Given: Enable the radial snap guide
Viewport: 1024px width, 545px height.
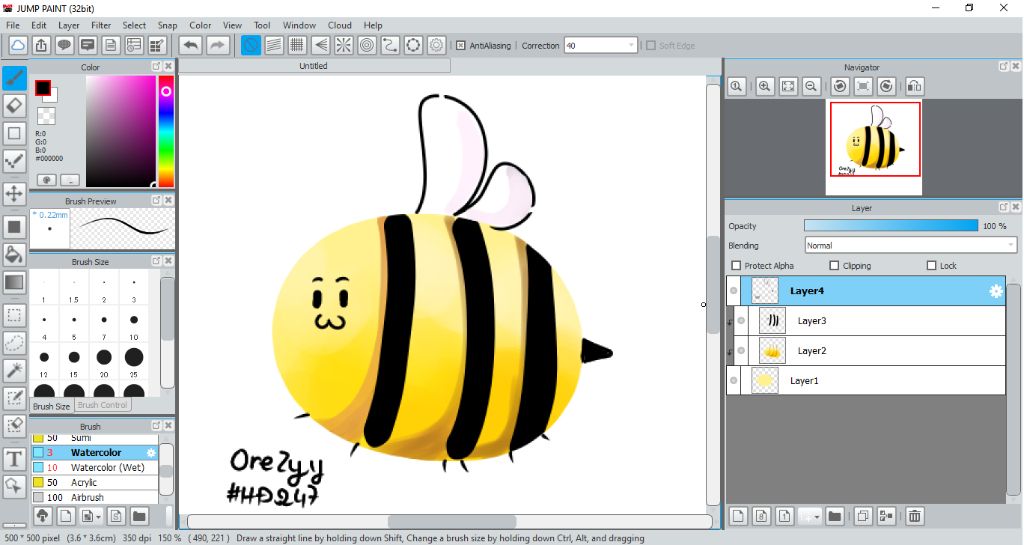Looking at the screenshot, I should click(343, 45).
